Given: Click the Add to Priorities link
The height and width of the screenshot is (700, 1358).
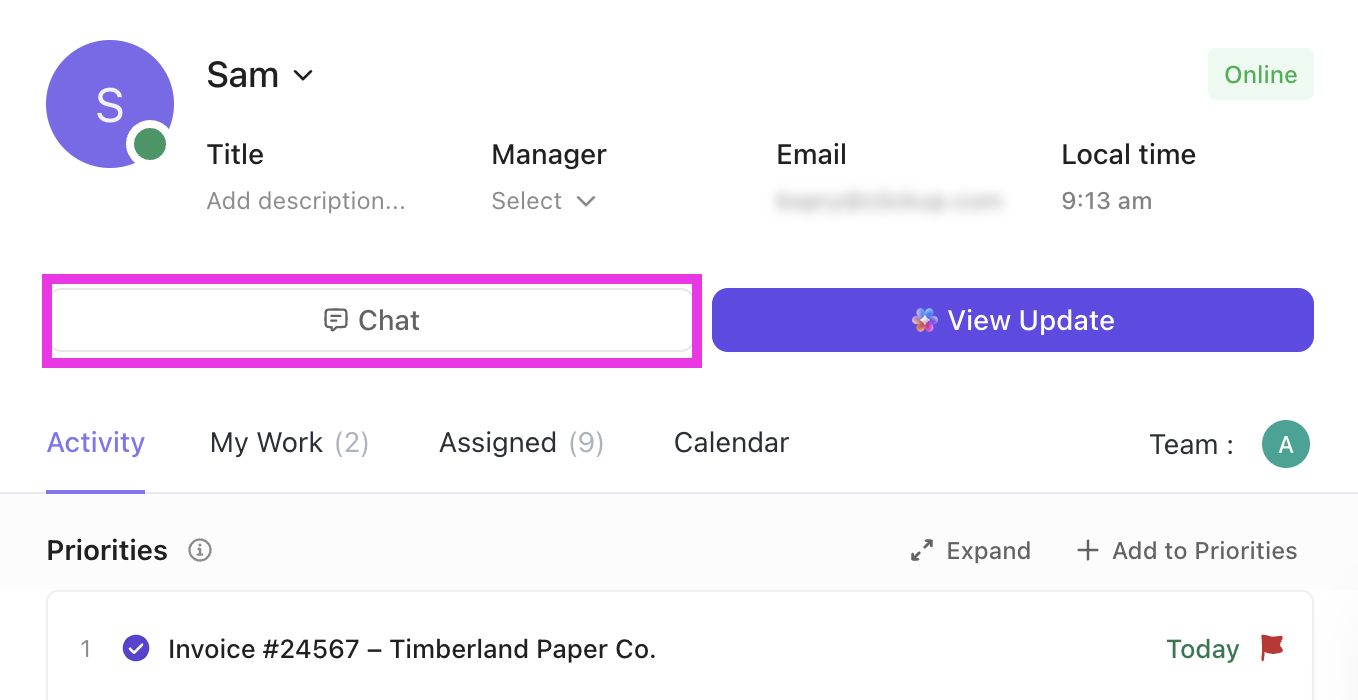Looking at the screenshot, I should pyautogui.click(x=1204, y=550).
